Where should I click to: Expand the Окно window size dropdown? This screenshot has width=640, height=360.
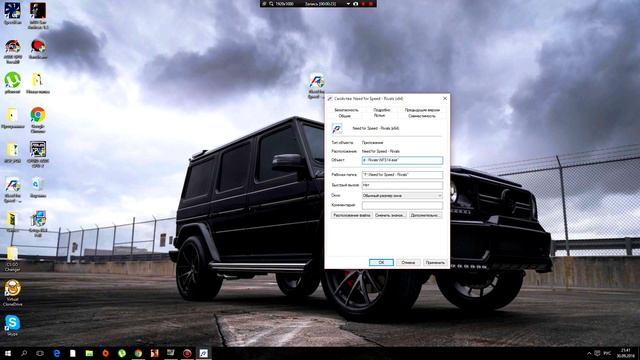[402, 196]
